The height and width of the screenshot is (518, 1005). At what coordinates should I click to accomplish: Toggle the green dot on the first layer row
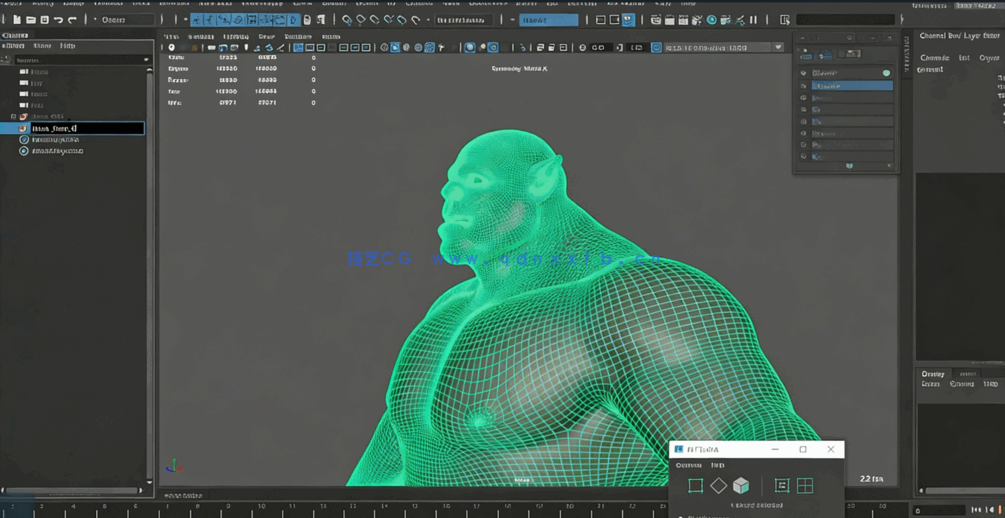pos(886,73)
